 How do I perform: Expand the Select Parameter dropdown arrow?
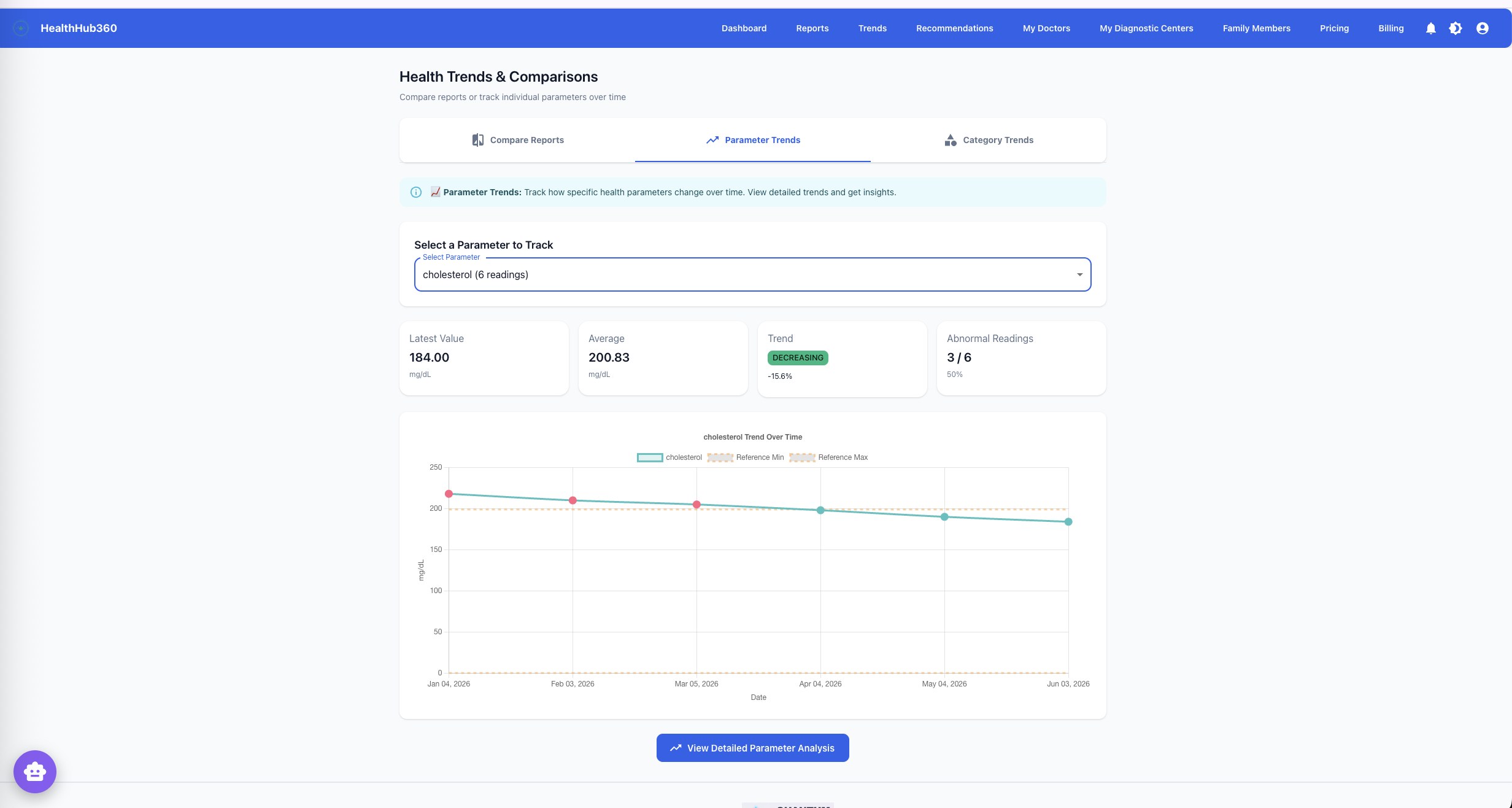pos(1079,274)
